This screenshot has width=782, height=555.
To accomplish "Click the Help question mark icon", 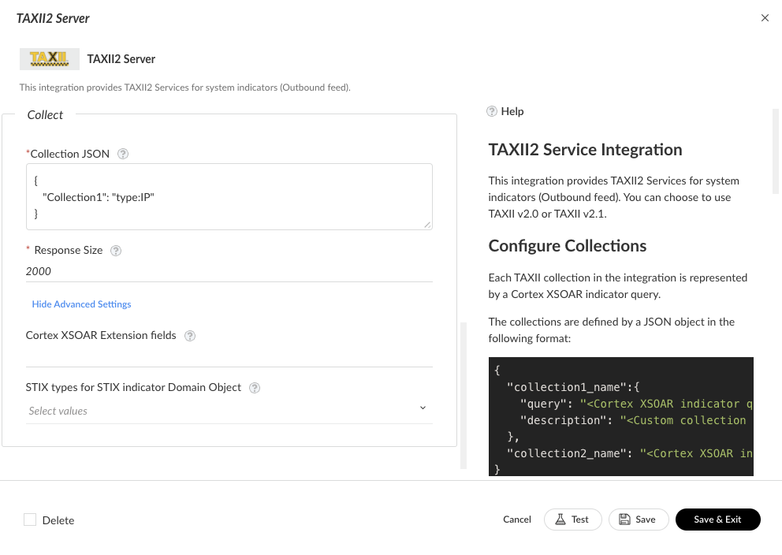I will (x=492, y=112).
